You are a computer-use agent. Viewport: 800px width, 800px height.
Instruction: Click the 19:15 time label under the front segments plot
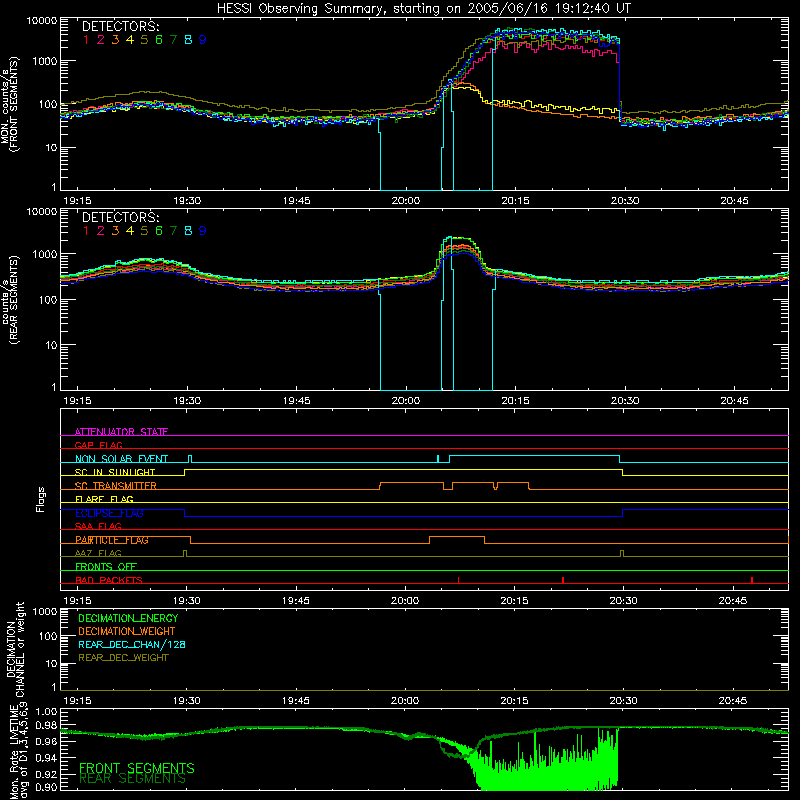click(x=78, y=201)
